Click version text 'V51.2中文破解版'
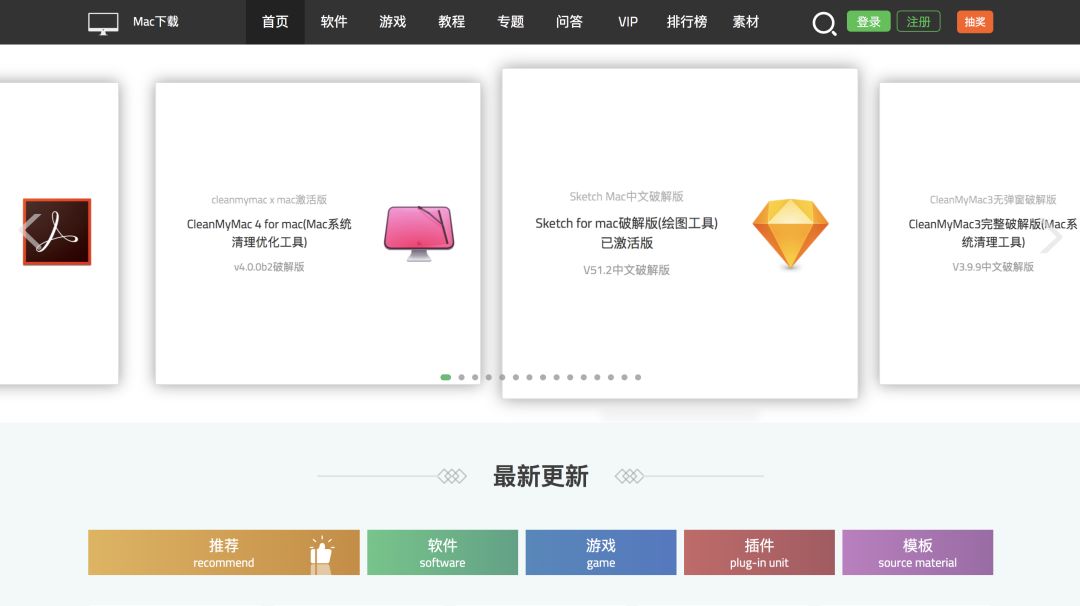Image resolution: width=1080 pixels, height=606 pixels. (627, 270)
